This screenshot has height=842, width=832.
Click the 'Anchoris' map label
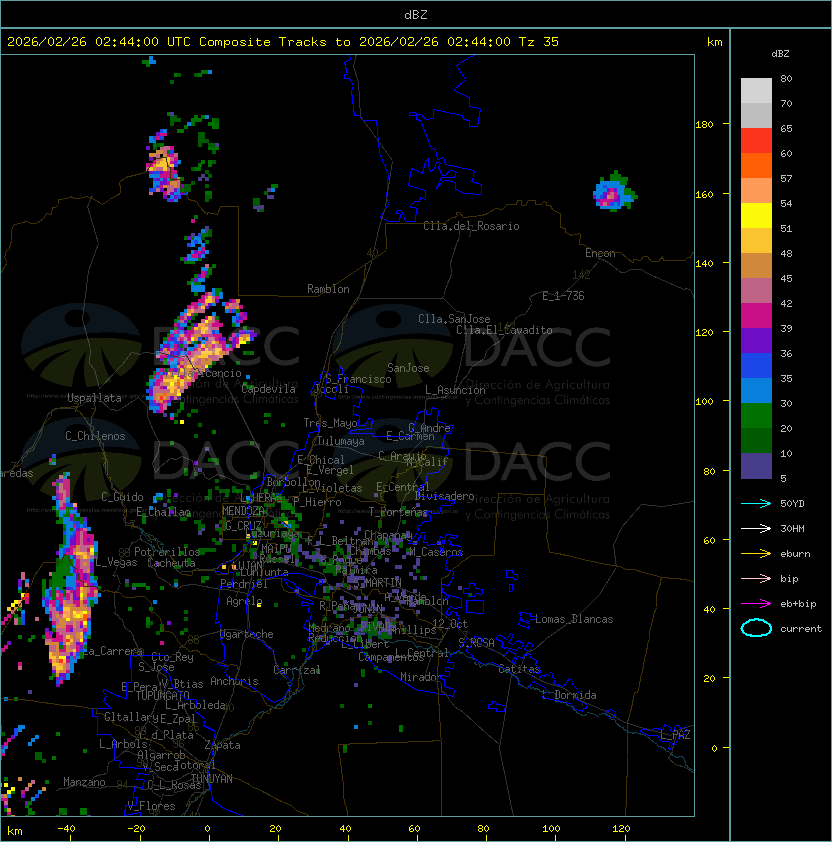[x=234, y=681]
